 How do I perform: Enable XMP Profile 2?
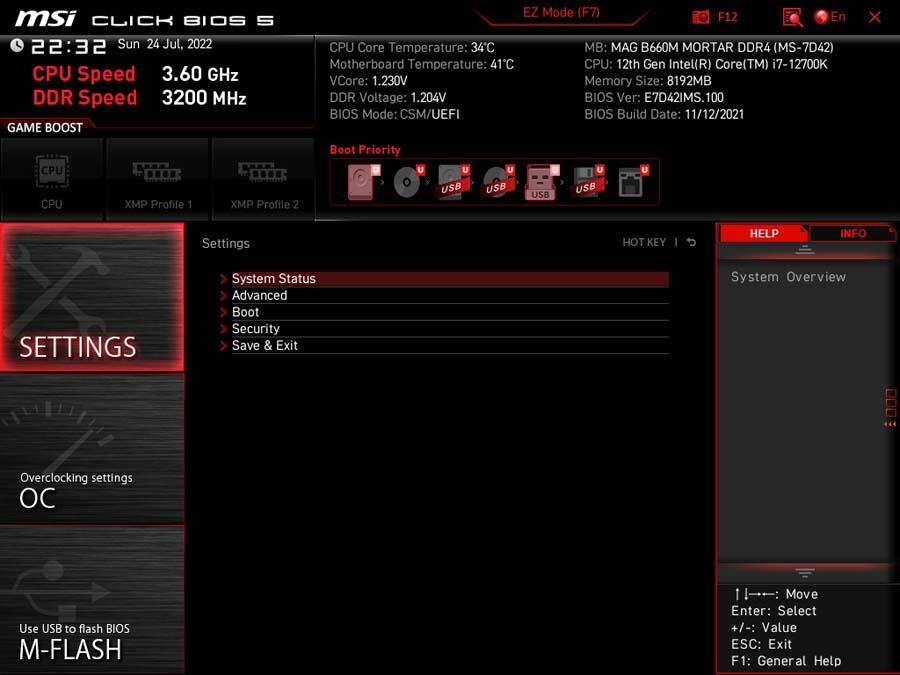(264, 178)
